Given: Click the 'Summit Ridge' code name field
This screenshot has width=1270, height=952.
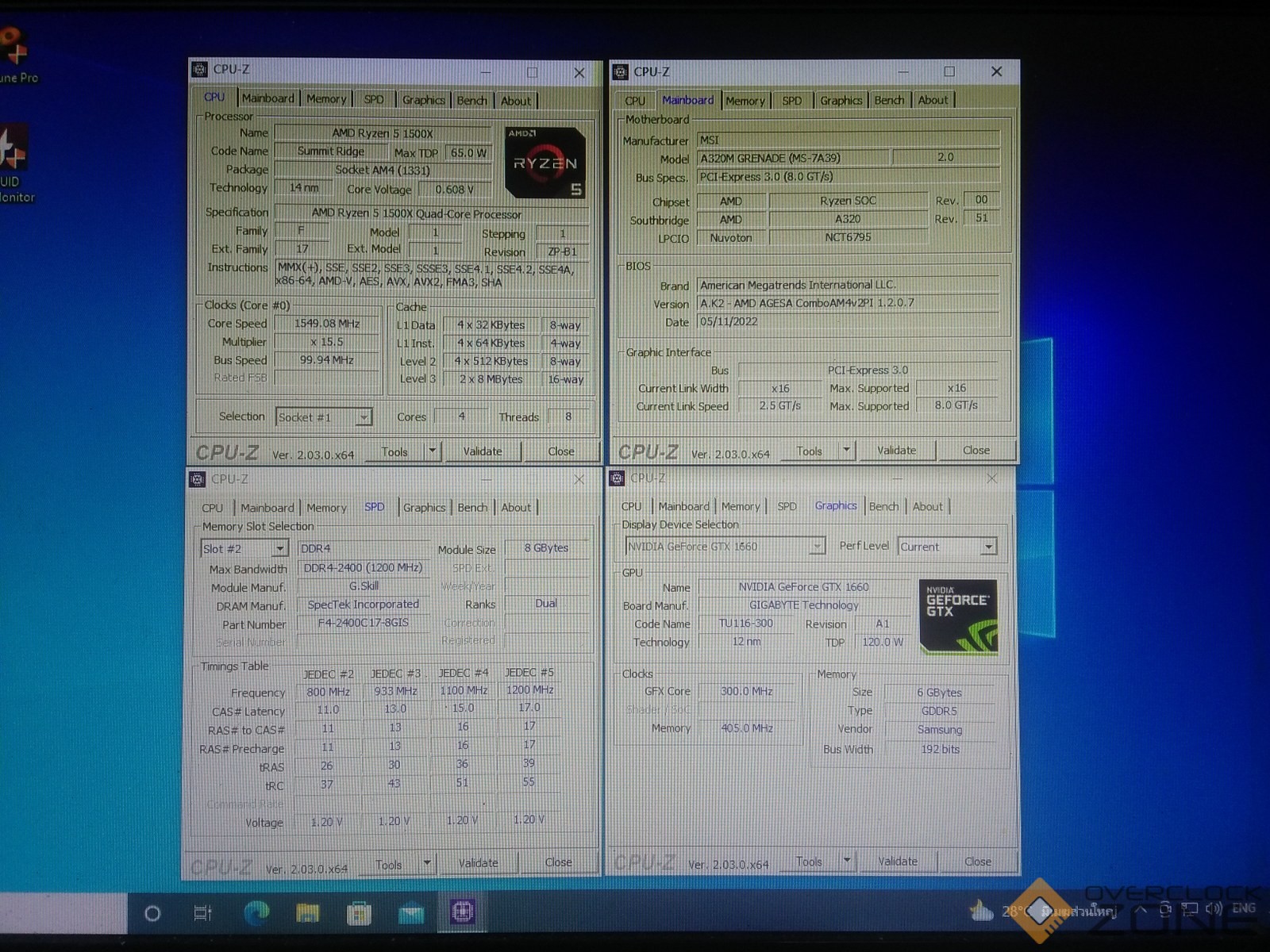Looking at the screenshot, I should [331, 152].
